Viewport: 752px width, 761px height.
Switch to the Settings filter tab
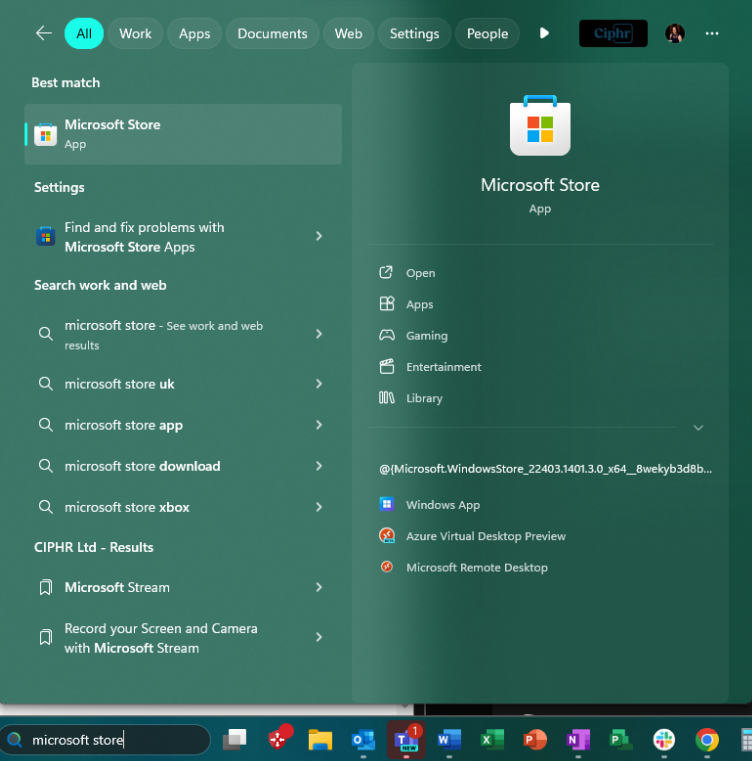[x=414, y=33]
